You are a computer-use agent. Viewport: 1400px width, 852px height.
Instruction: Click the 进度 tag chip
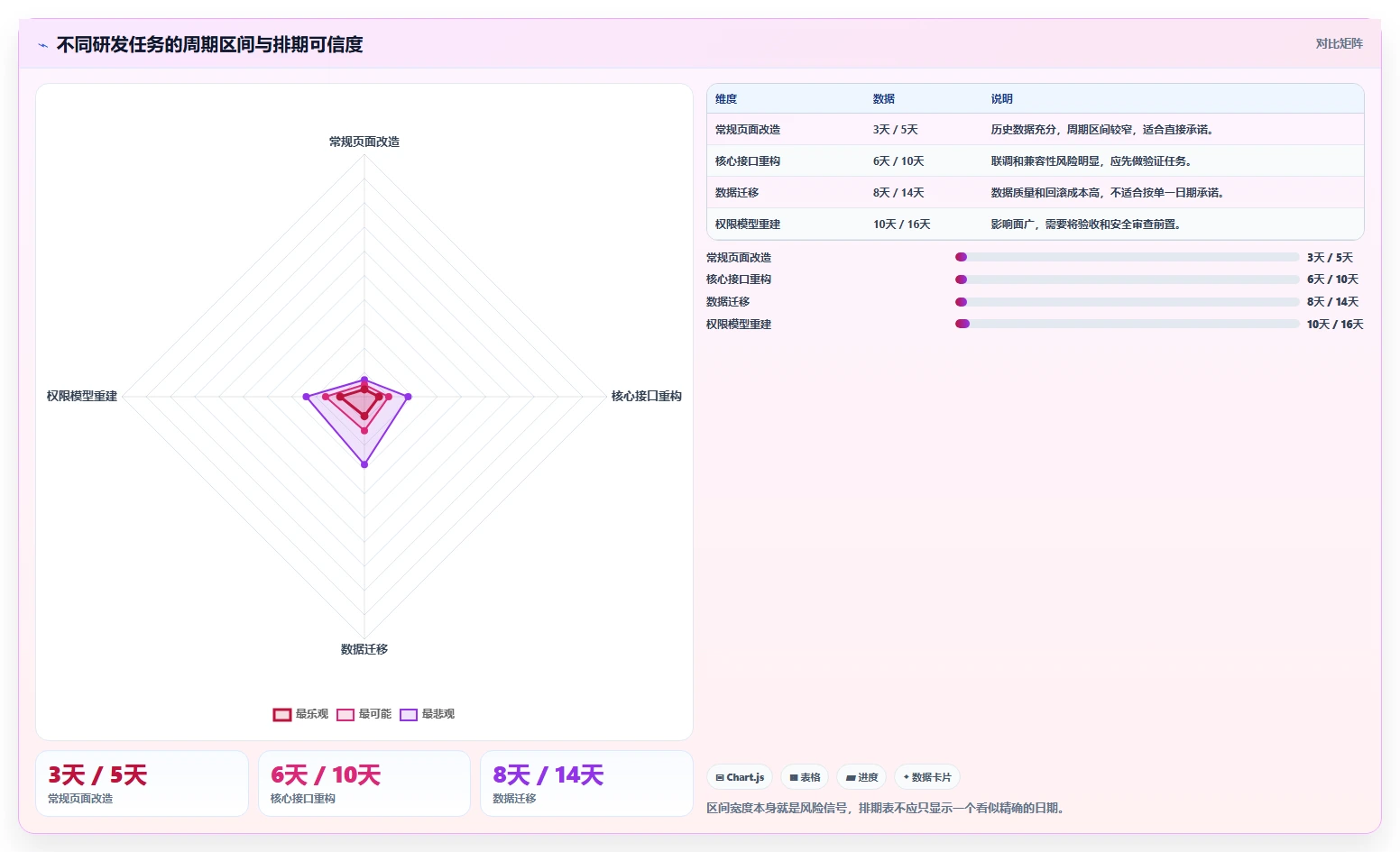click(861, 777)
